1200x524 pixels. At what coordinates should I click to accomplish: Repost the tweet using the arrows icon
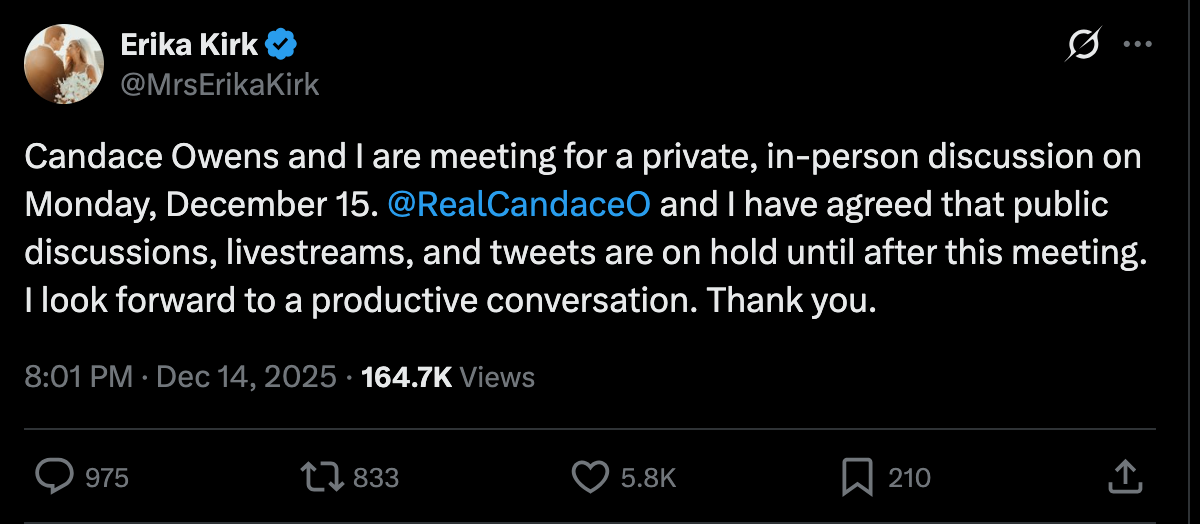(322, 477)
